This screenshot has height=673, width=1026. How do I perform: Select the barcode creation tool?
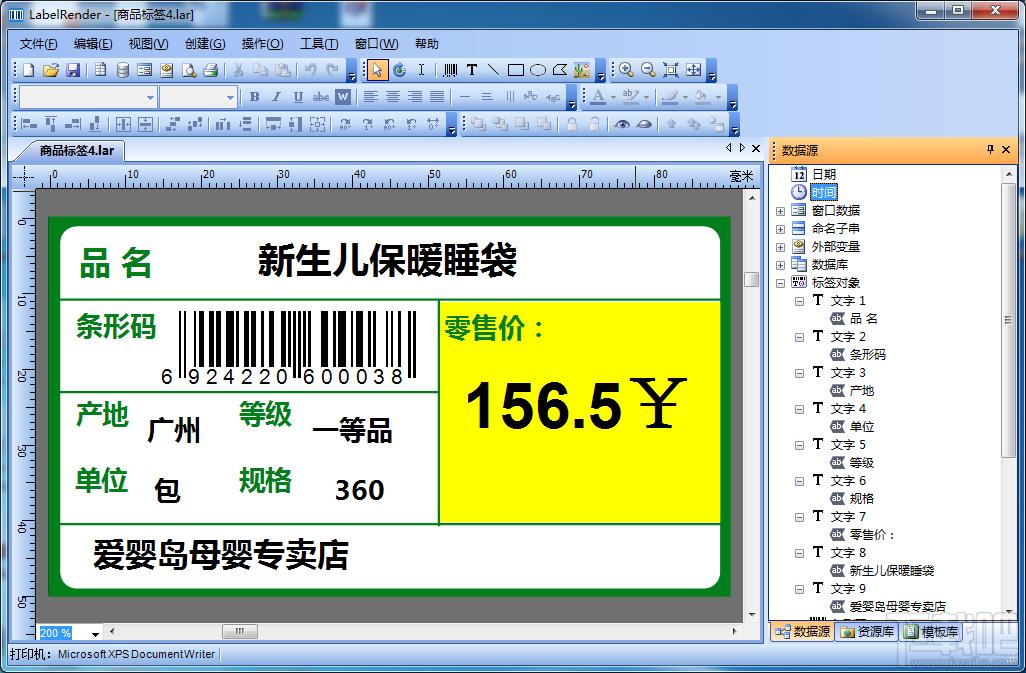click(450, 70)
